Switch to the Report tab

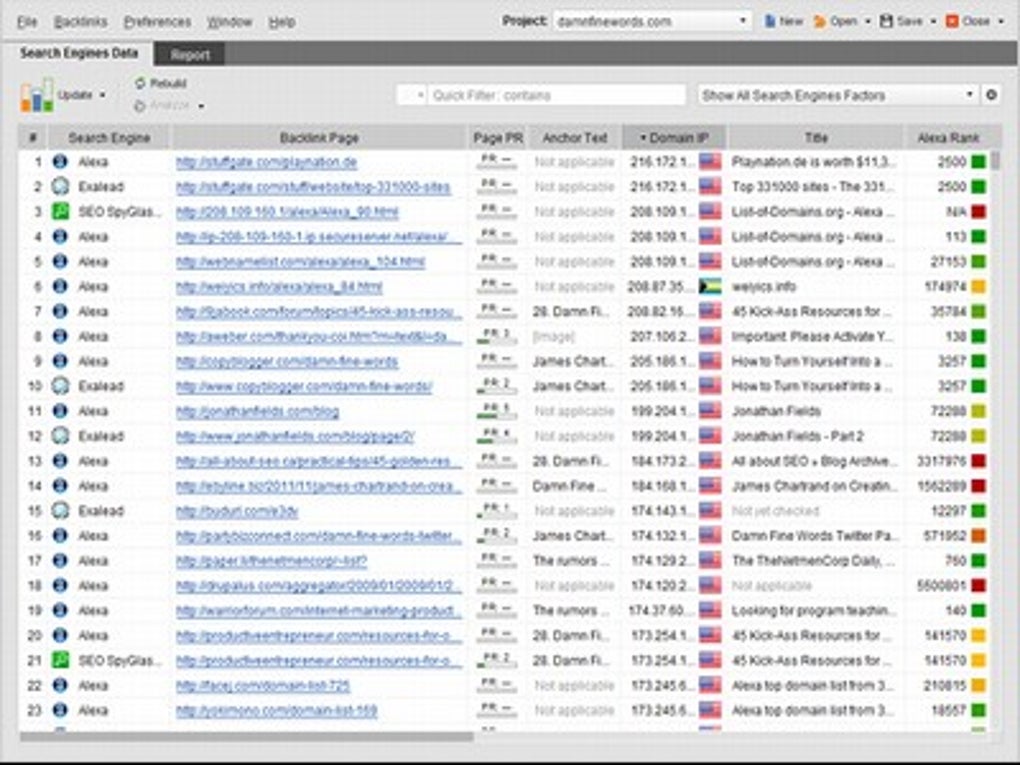point(190,55)
